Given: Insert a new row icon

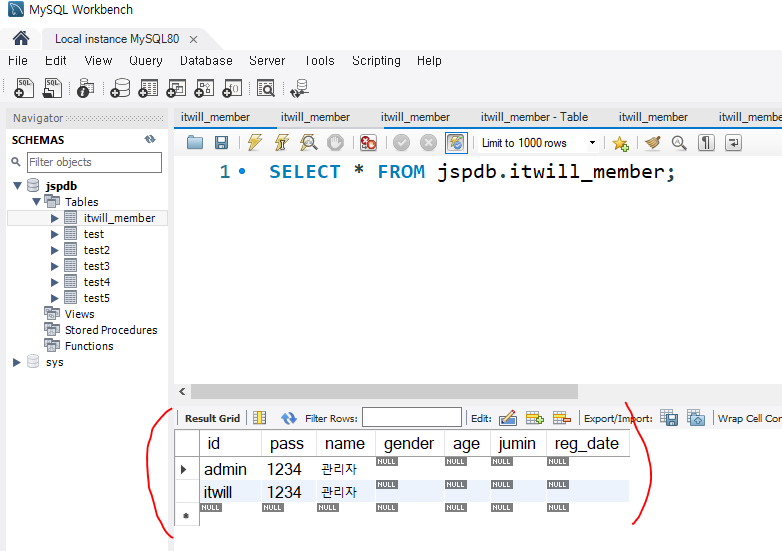Looking at the screenshot, I should (x=535, y=418).
